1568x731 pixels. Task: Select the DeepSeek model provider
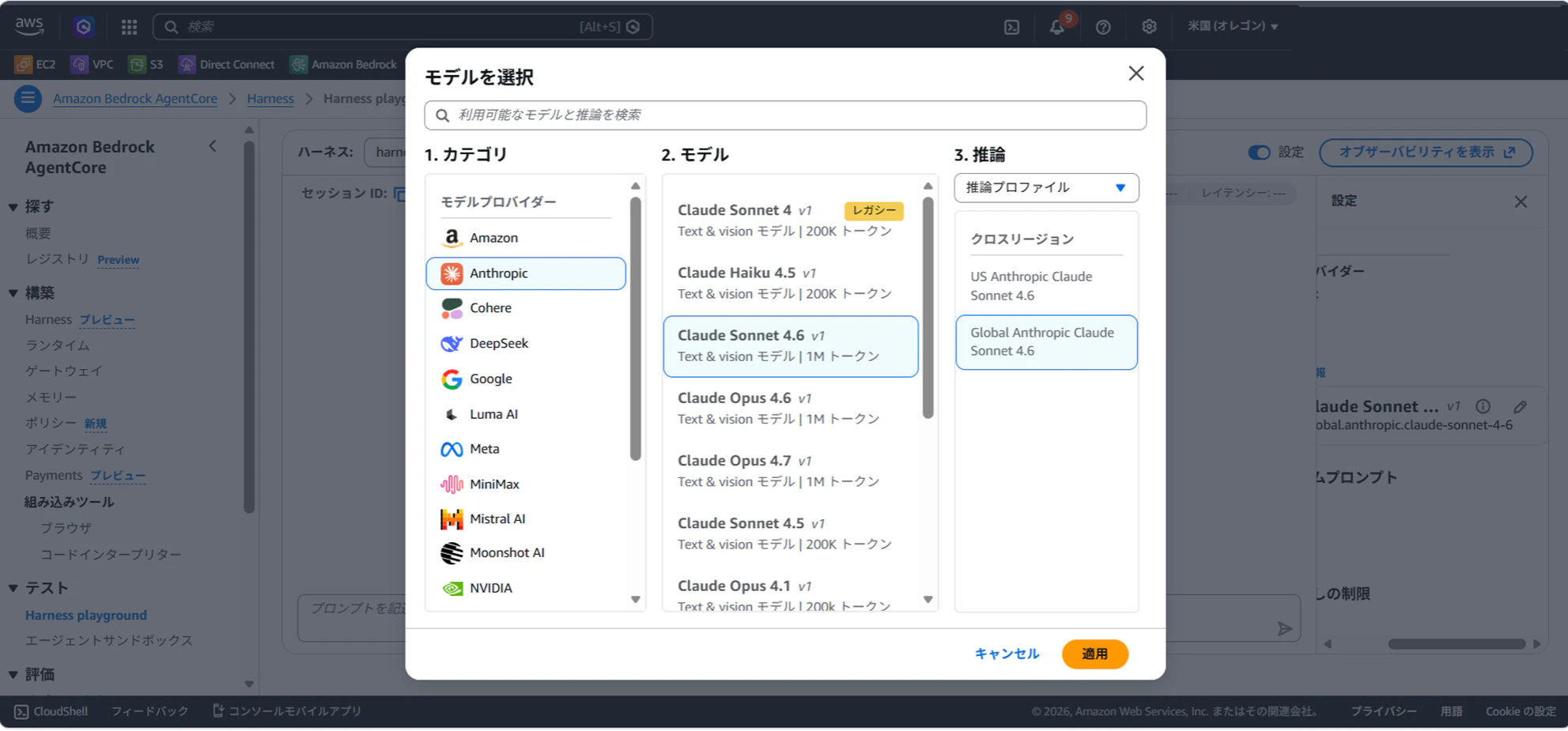[526, 344]
